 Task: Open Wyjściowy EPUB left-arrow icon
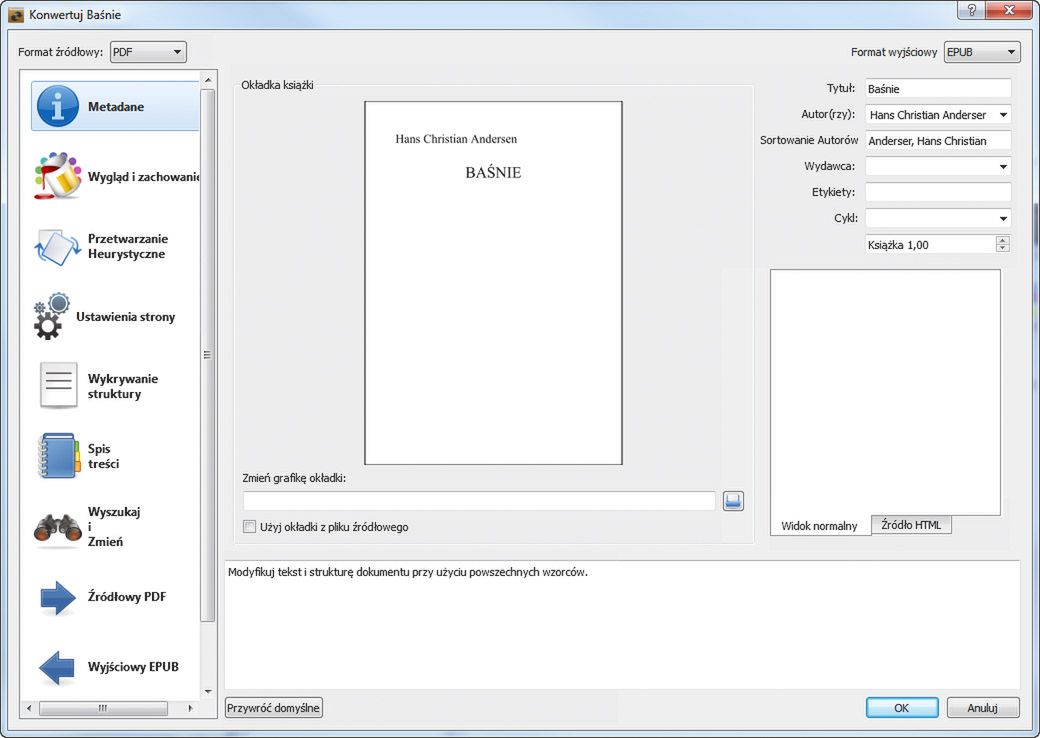tap(58, 667)
